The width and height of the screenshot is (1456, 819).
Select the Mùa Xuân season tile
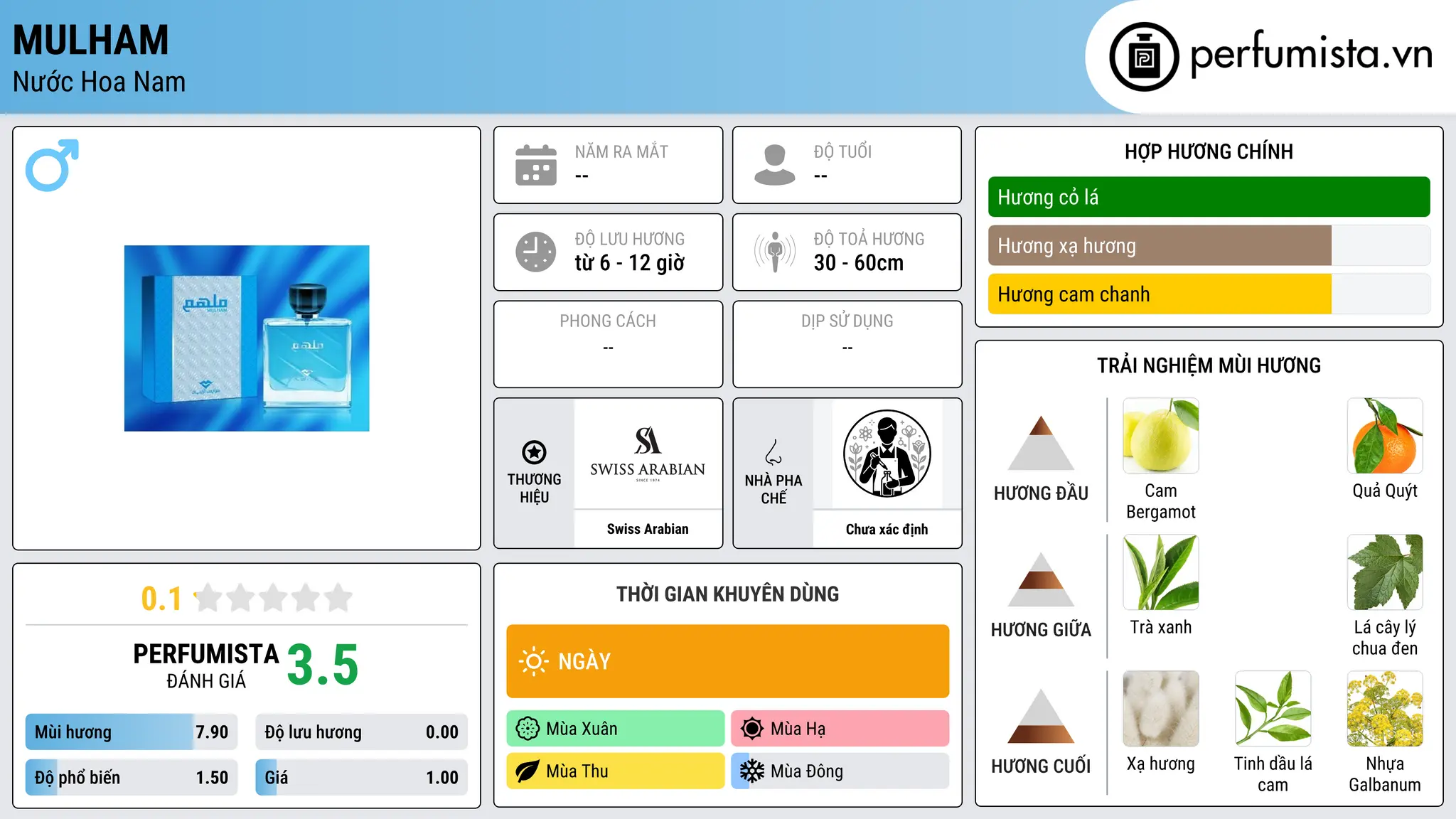[x=616, y=729]
